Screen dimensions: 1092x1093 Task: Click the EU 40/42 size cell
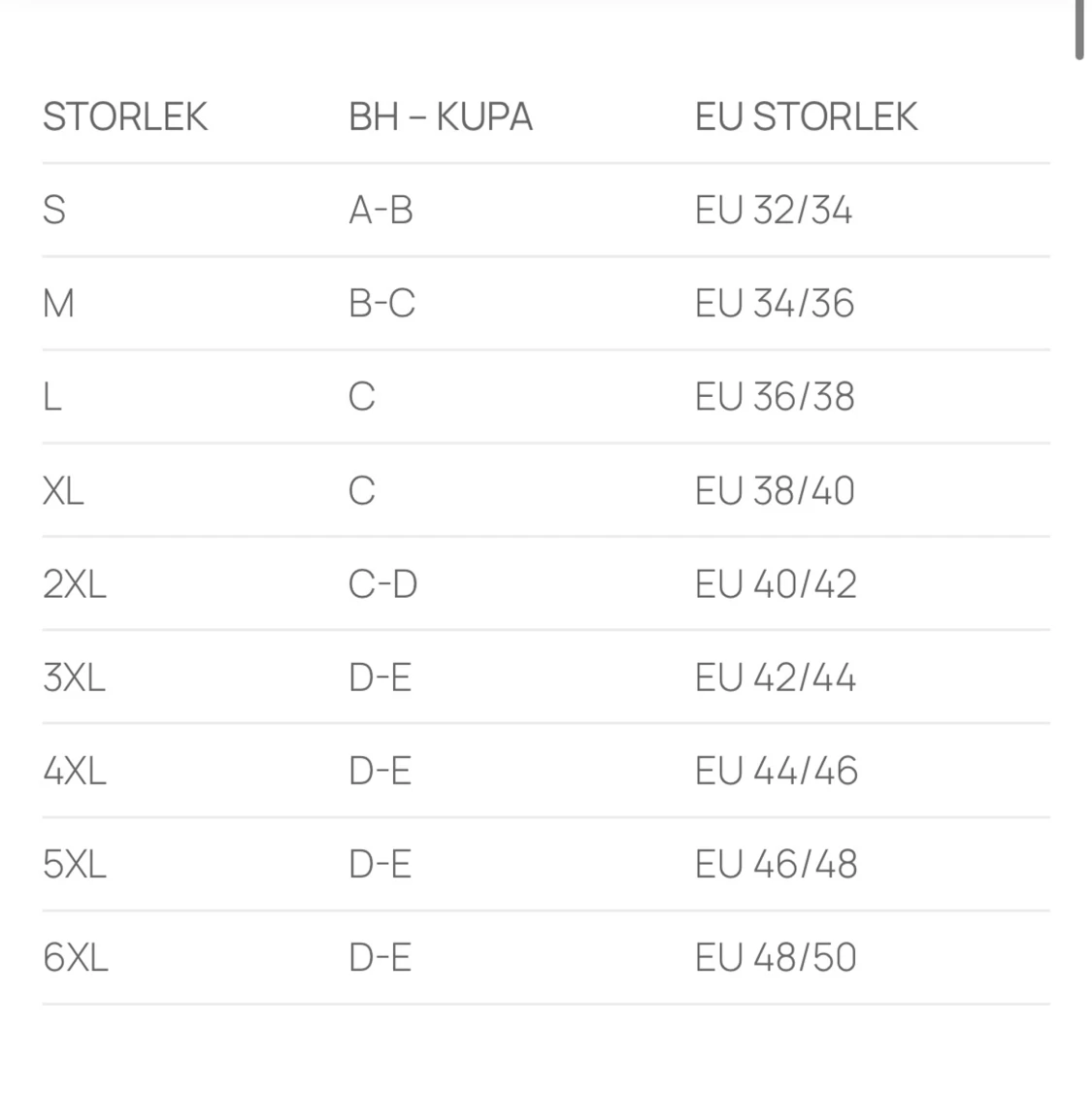(776, 584)
